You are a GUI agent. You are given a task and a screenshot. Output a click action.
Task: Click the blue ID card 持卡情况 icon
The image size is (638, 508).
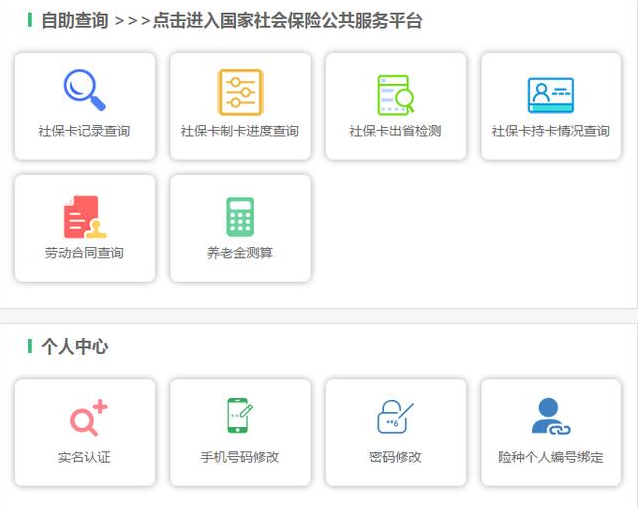[551, 95]
